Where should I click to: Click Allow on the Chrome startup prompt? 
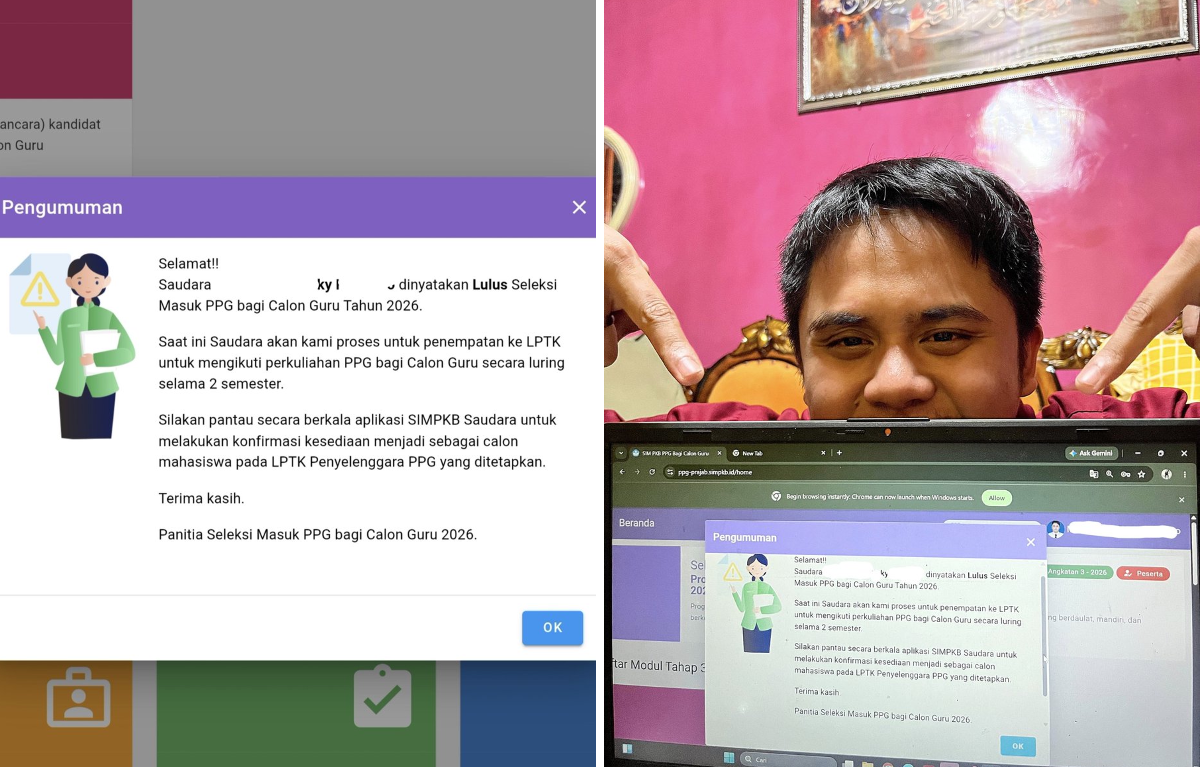[996, 497]
